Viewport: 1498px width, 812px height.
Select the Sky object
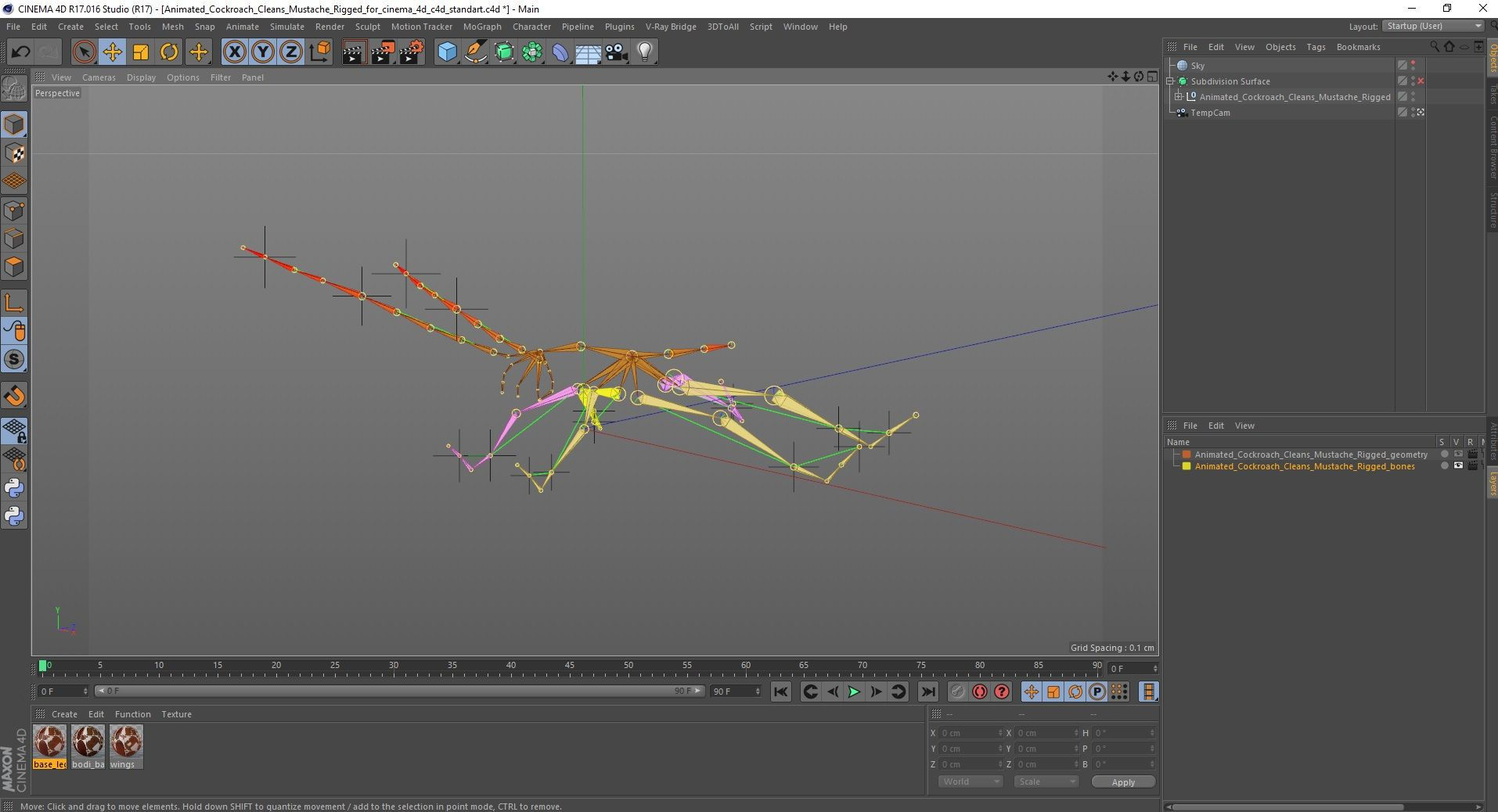(1197, 66)
